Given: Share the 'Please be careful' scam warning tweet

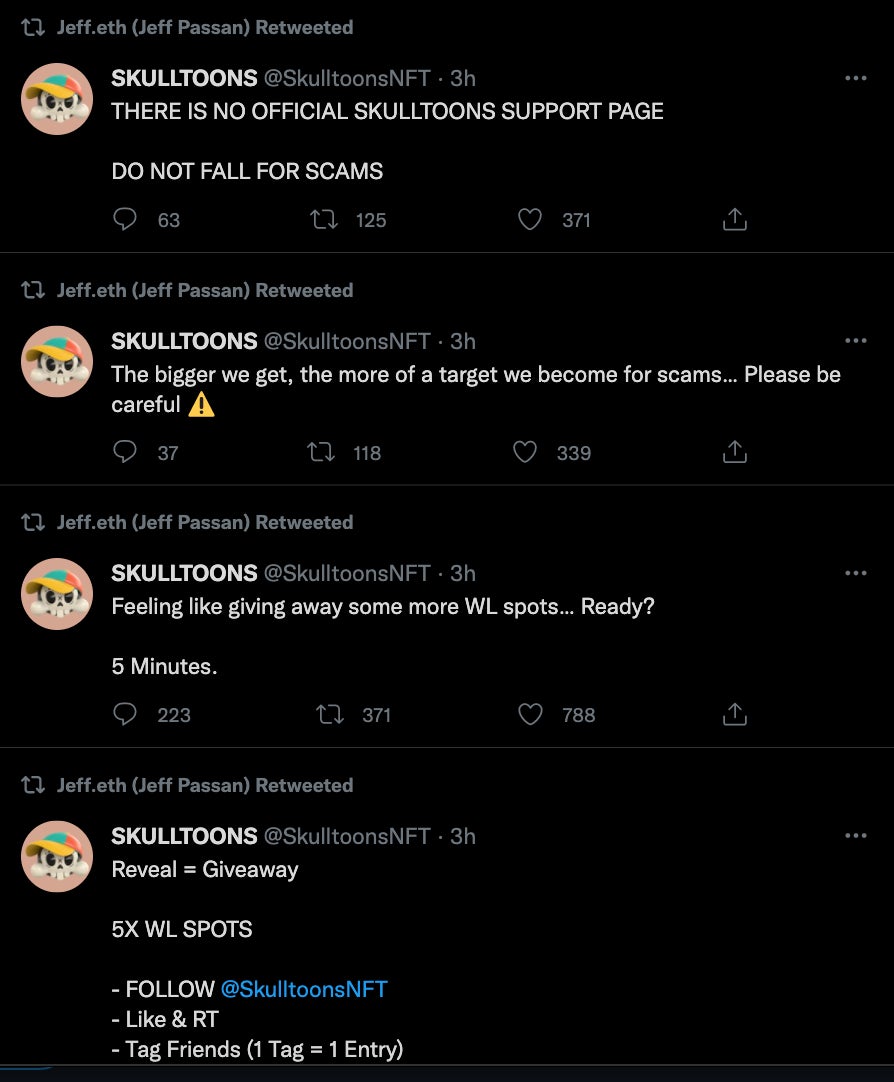Looking at the screenshot, I should coord(735,453).
